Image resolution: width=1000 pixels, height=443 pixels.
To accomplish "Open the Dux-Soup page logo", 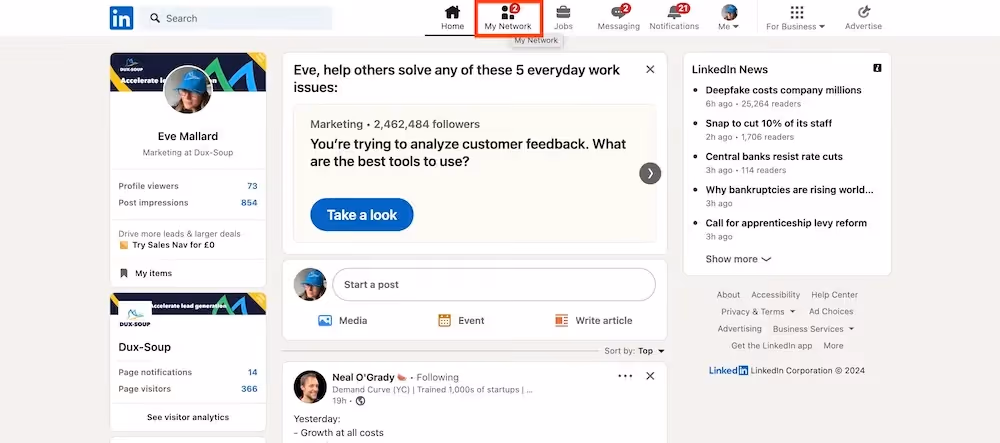I will (135, 316).
